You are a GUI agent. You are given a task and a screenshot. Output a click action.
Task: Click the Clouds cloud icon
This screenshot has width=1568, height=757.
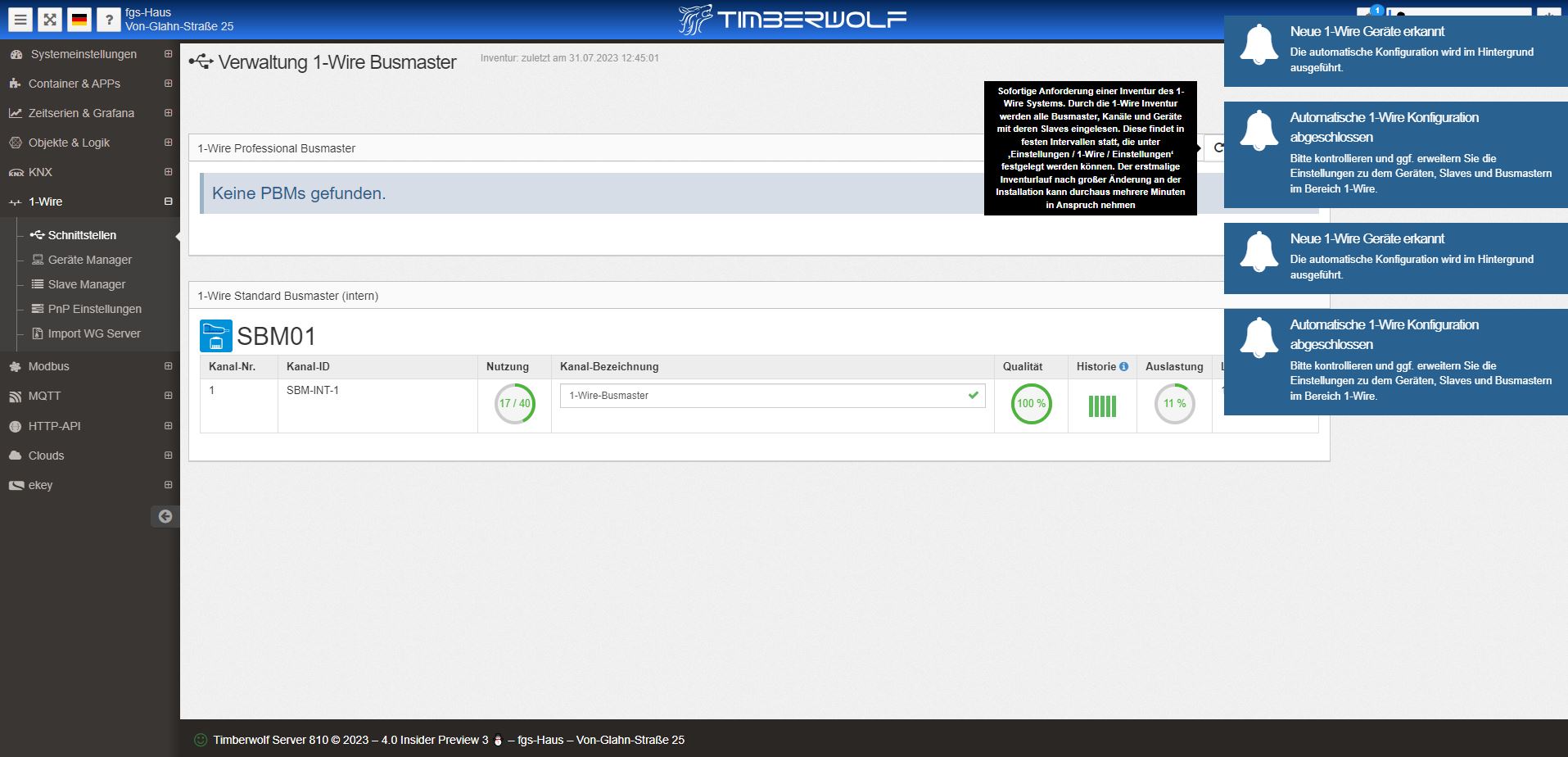(x=15, y=456)
